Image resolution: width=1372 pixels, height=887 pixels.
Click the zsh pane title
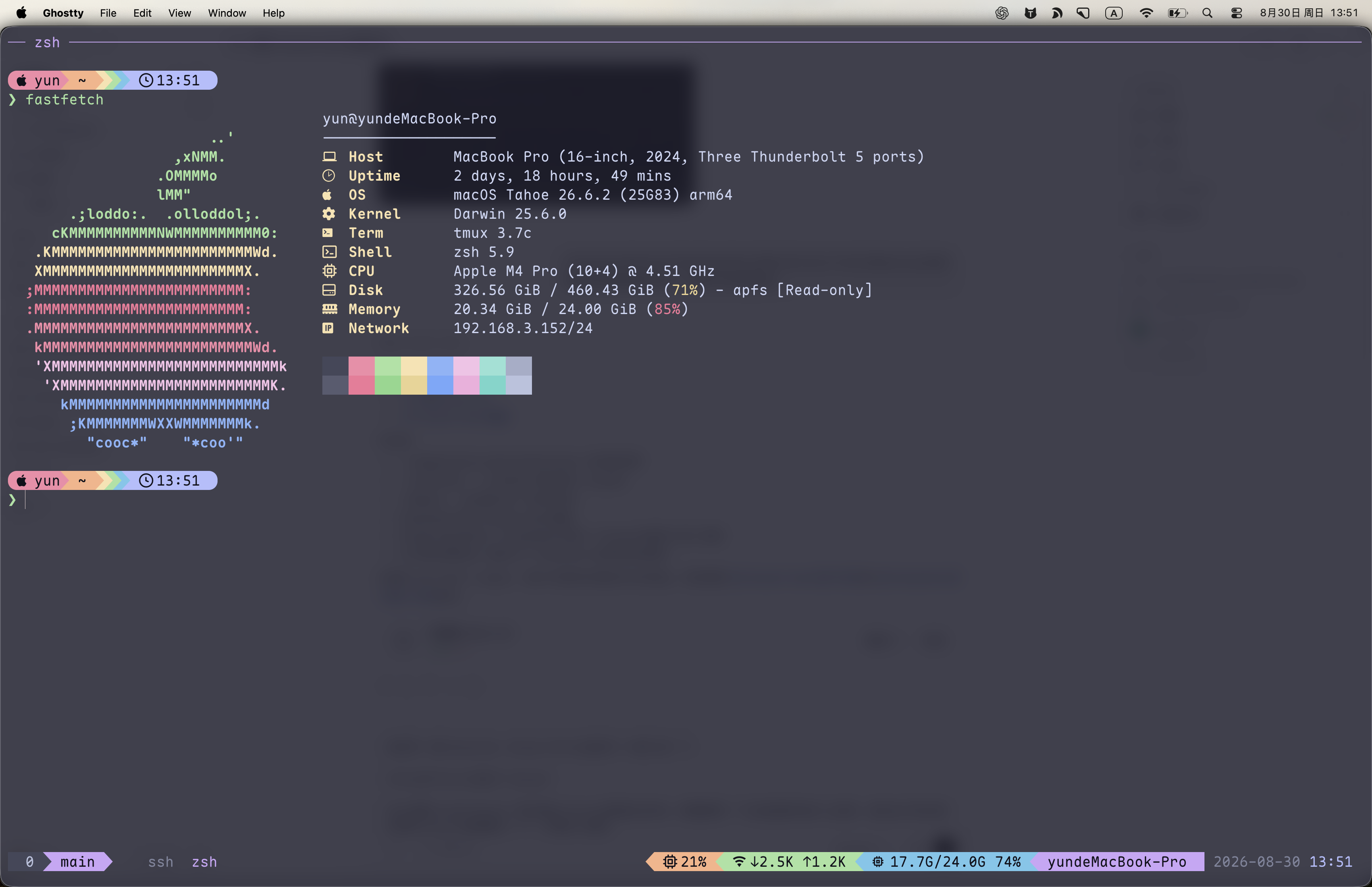pyautogui.click(x=47, y=42)
